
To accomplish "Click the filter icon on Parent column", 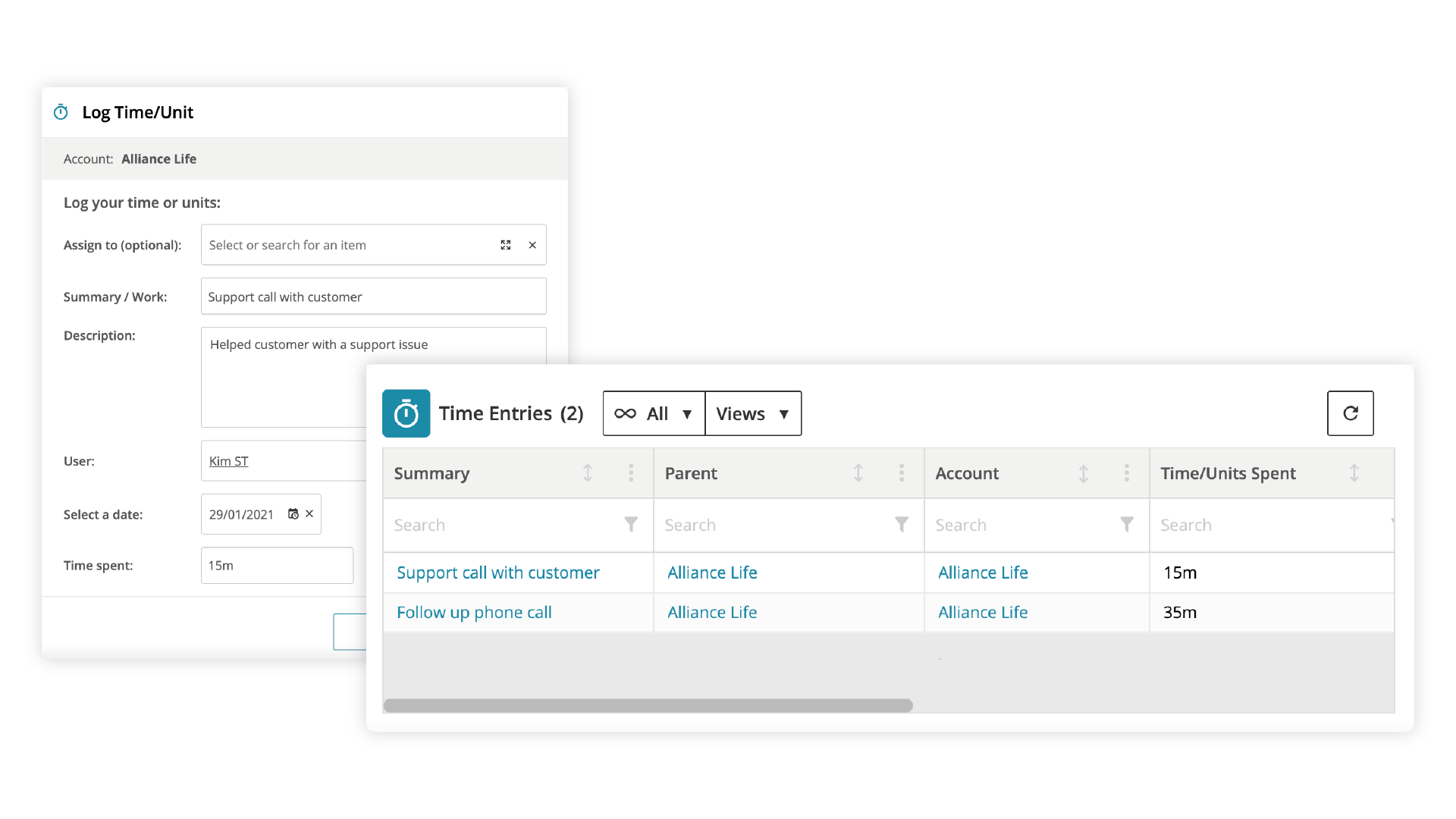I will point(901,524).
